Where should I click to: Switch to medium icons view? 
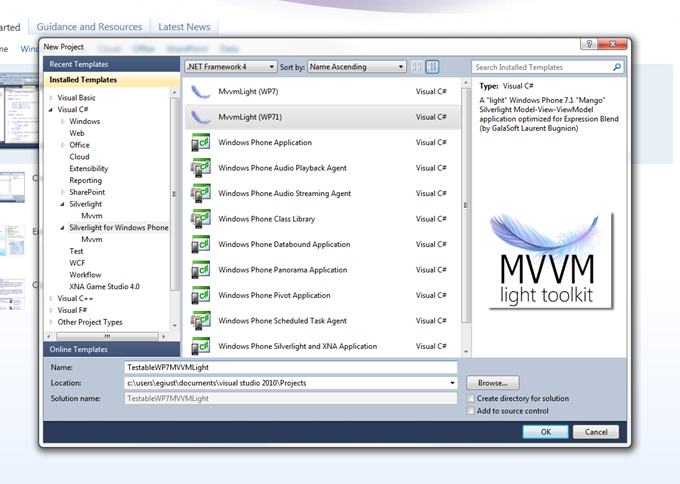(x=432, y=67)
